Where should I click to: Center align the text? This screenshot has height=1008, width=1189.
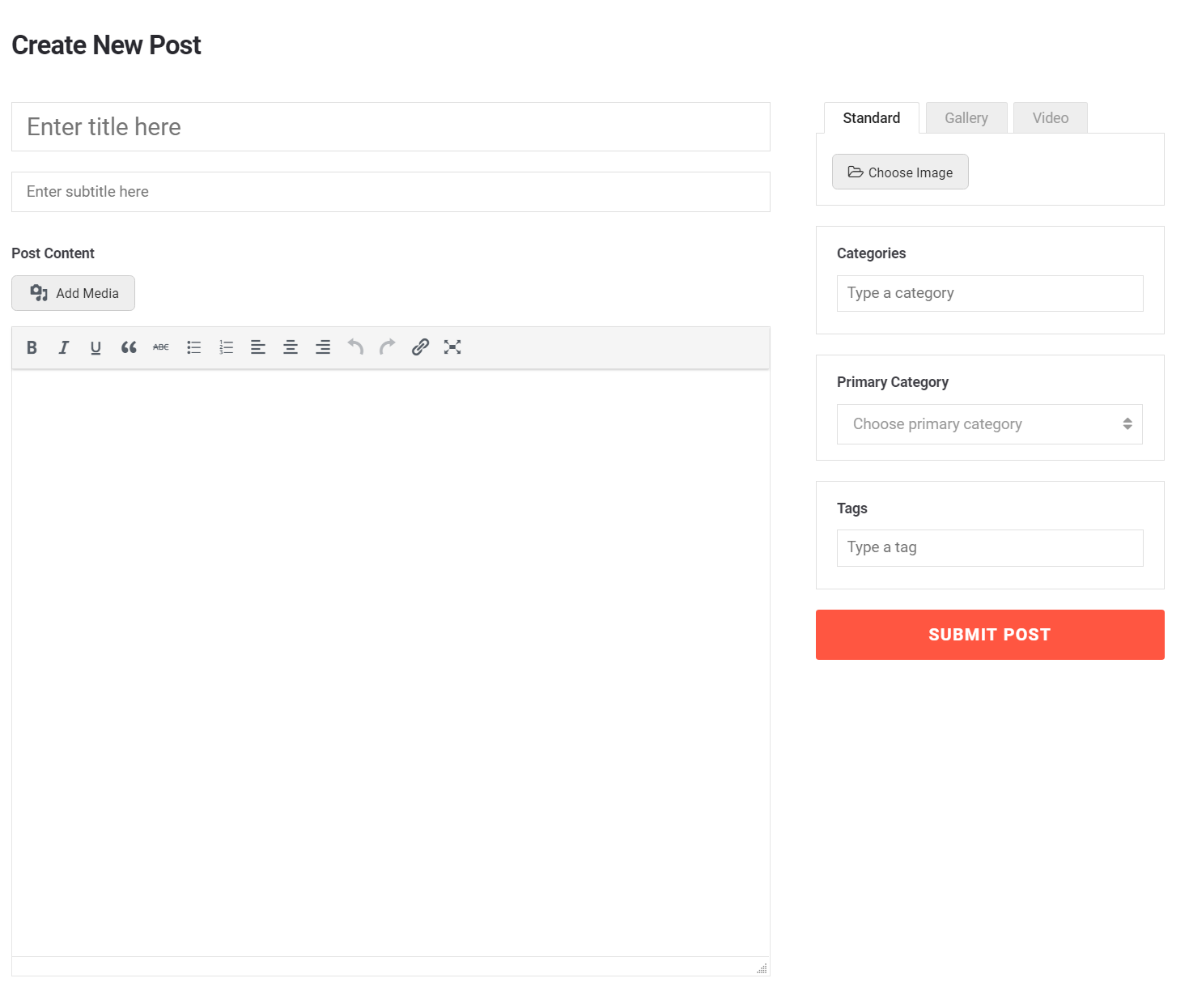pyautogui.click(x=291, y=347)
